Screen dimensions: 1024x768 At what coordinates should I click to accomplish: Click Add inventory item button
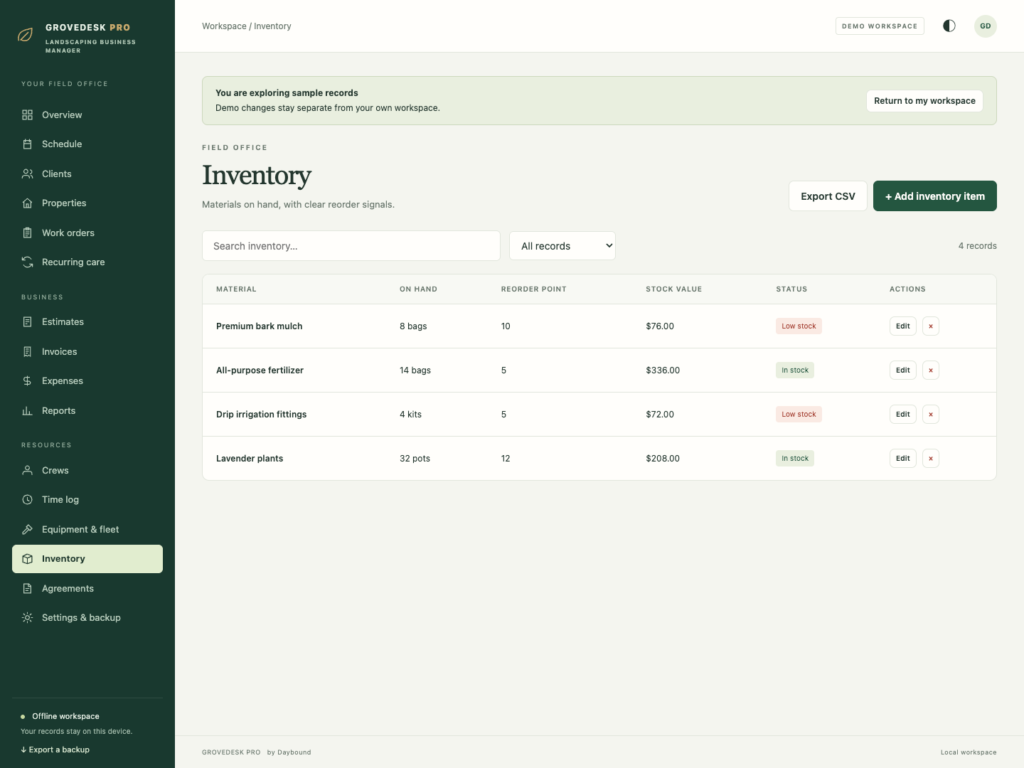click(935, 196)
